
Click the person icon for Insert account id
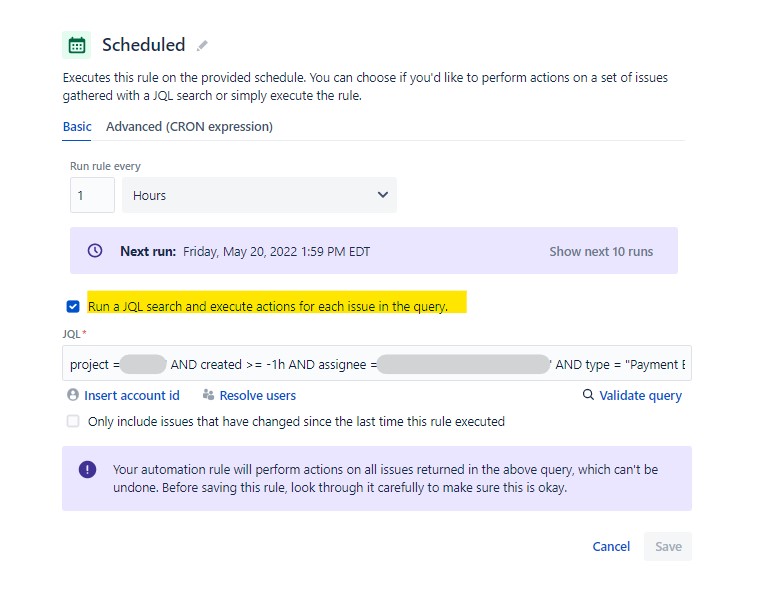tap(73, 395)
